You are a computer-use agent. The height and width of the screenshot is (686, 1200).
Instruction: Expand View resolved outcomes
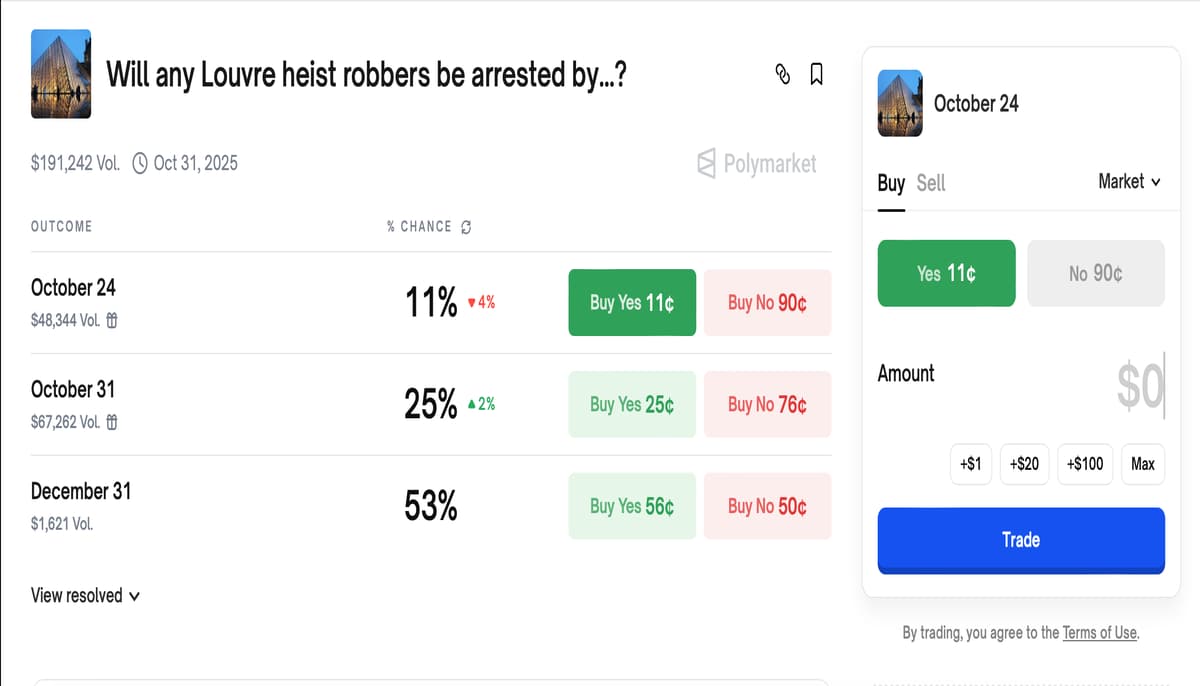[x=85, y=596]
